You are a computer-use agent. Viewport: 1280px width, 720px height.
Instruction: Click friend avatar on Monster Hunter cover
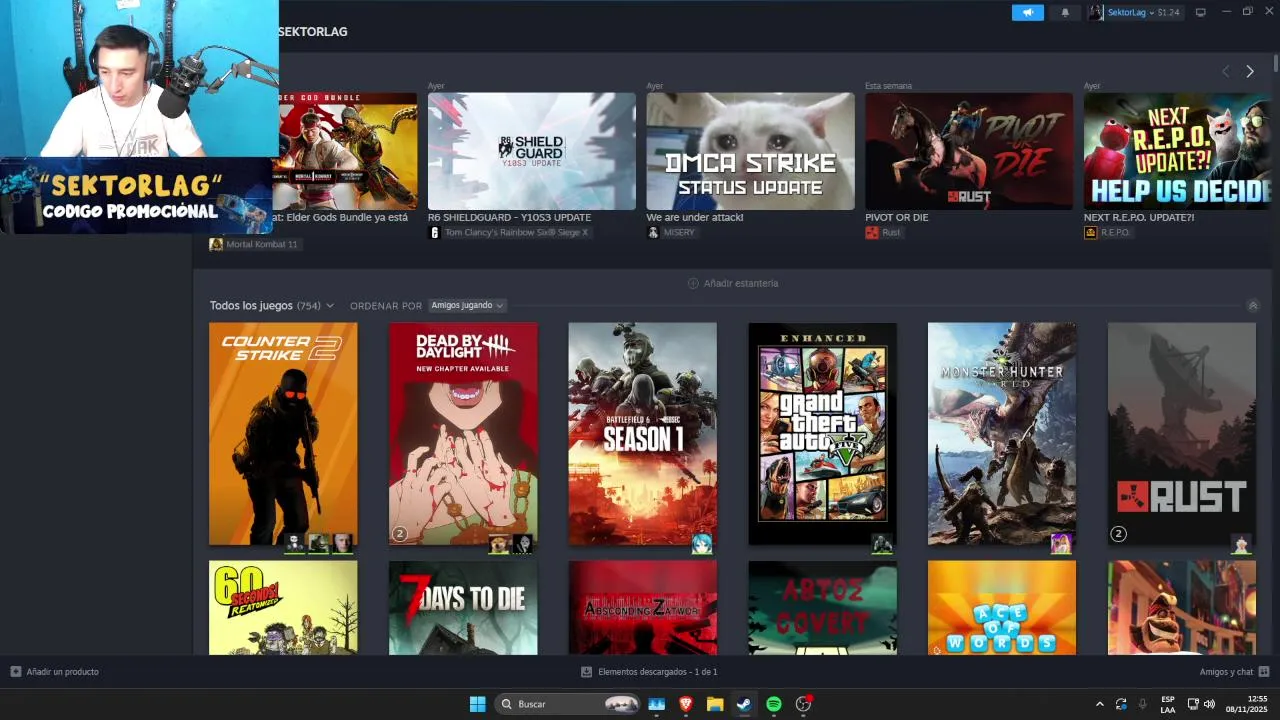[x=1061, y=543]
